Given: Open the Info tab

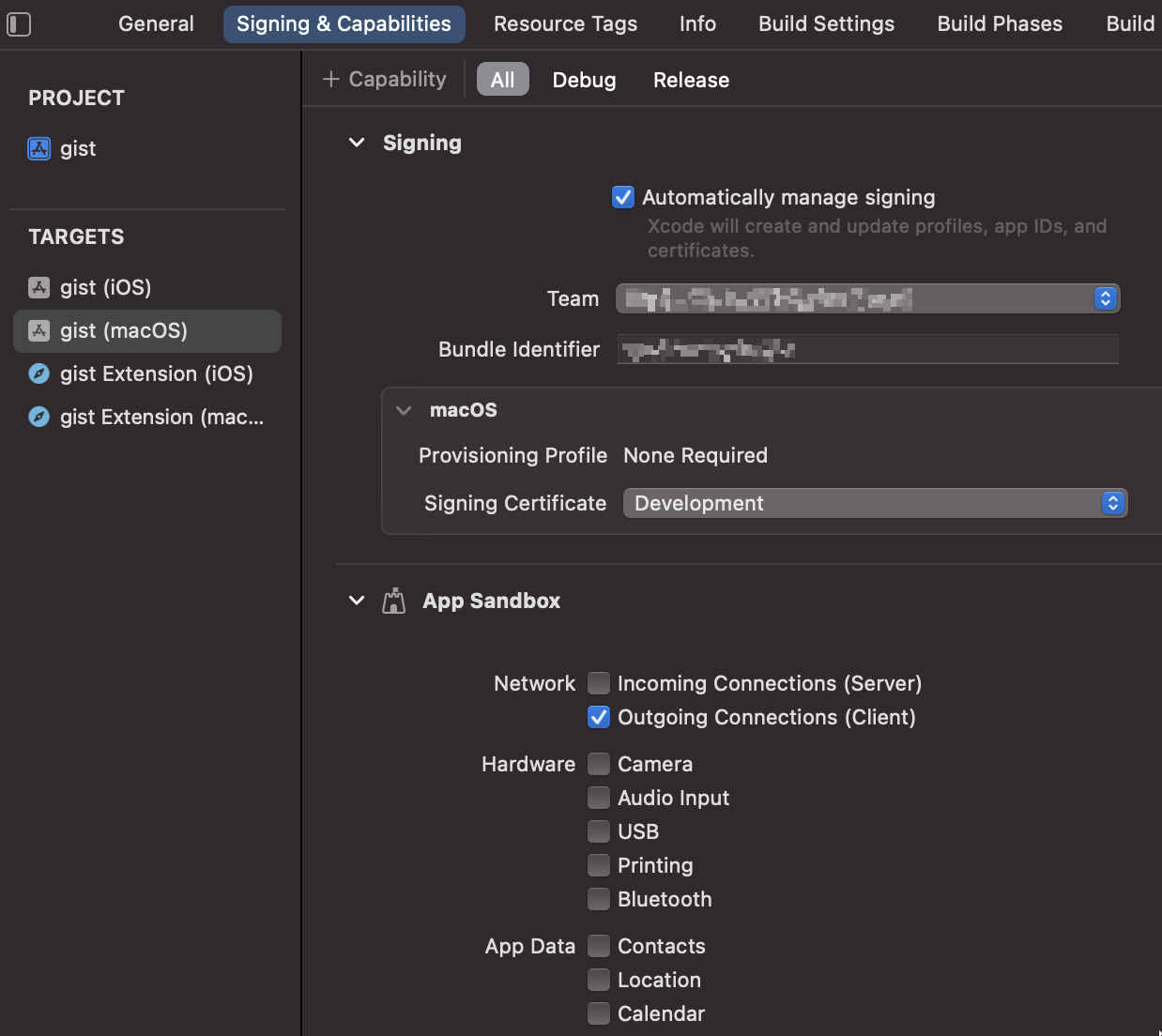Looking at the screenshot, I should tap(697, 24).
